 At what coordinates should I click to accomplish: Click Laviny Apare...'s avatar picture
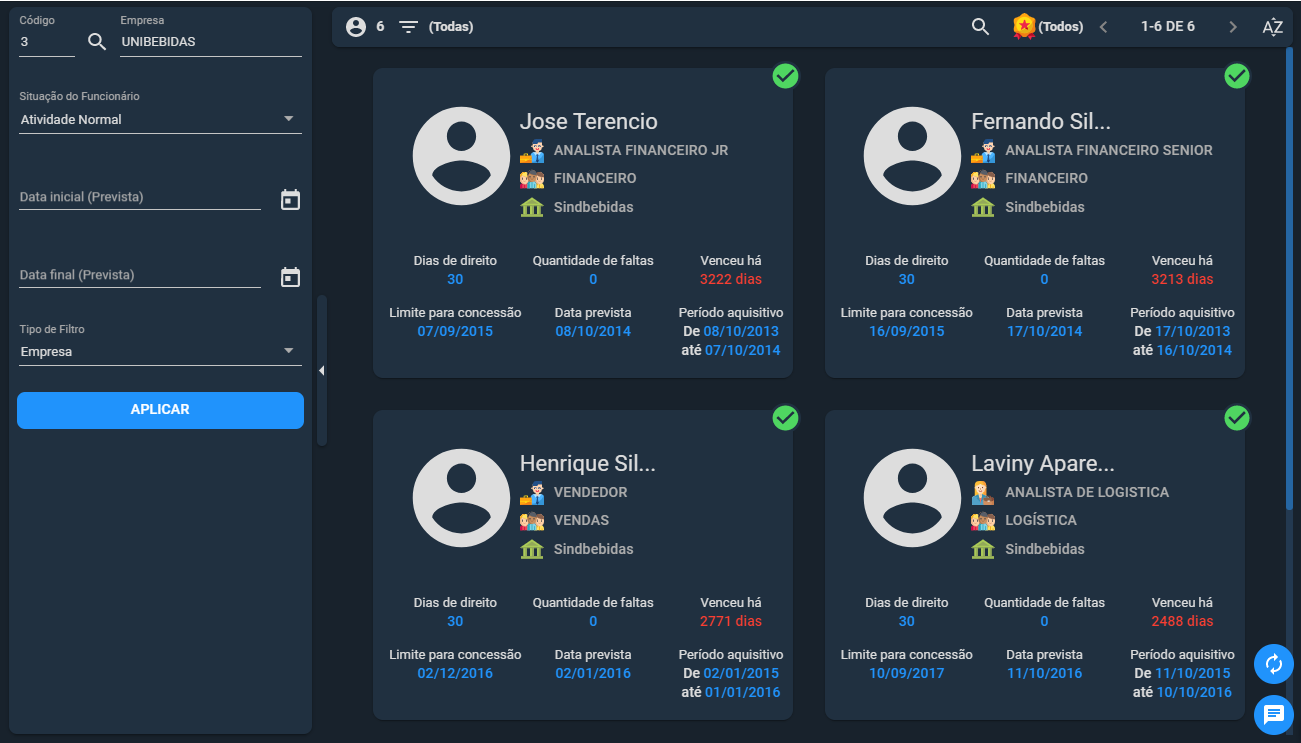pyautogui.click(x=912, y=498)
